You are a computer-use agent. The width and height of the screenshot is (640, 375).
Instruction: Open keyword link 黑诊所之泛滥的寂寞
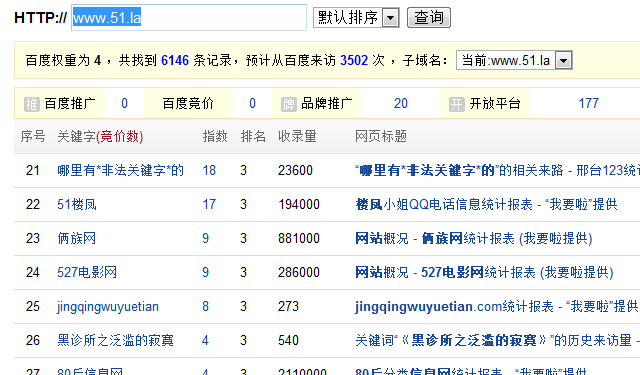click(x=115, y=340)
